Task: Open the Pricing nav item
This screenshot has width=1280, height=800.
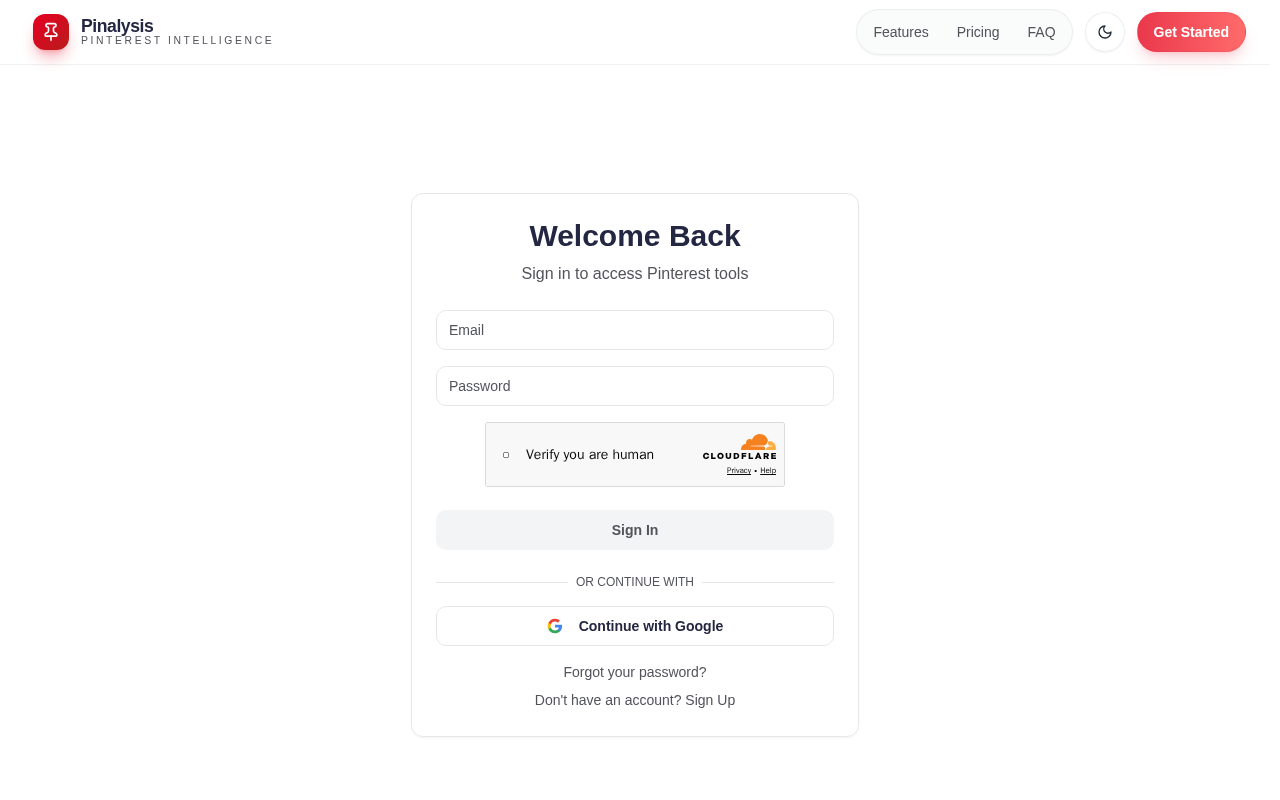Action: 978,32
